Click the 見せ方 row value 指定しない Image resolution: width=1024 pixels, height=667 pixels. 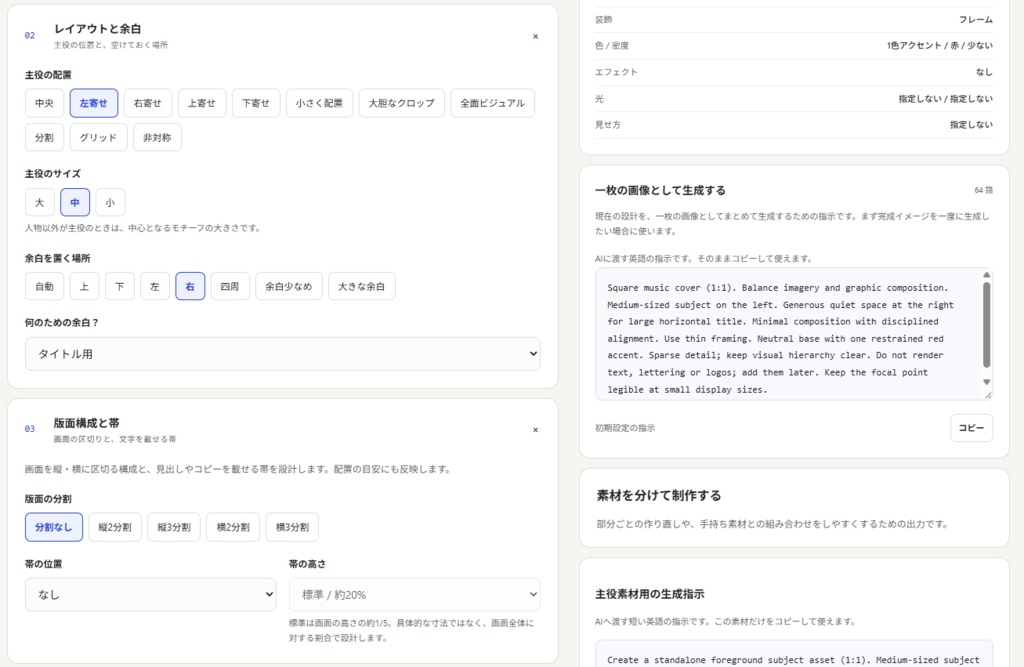[971, 125]
